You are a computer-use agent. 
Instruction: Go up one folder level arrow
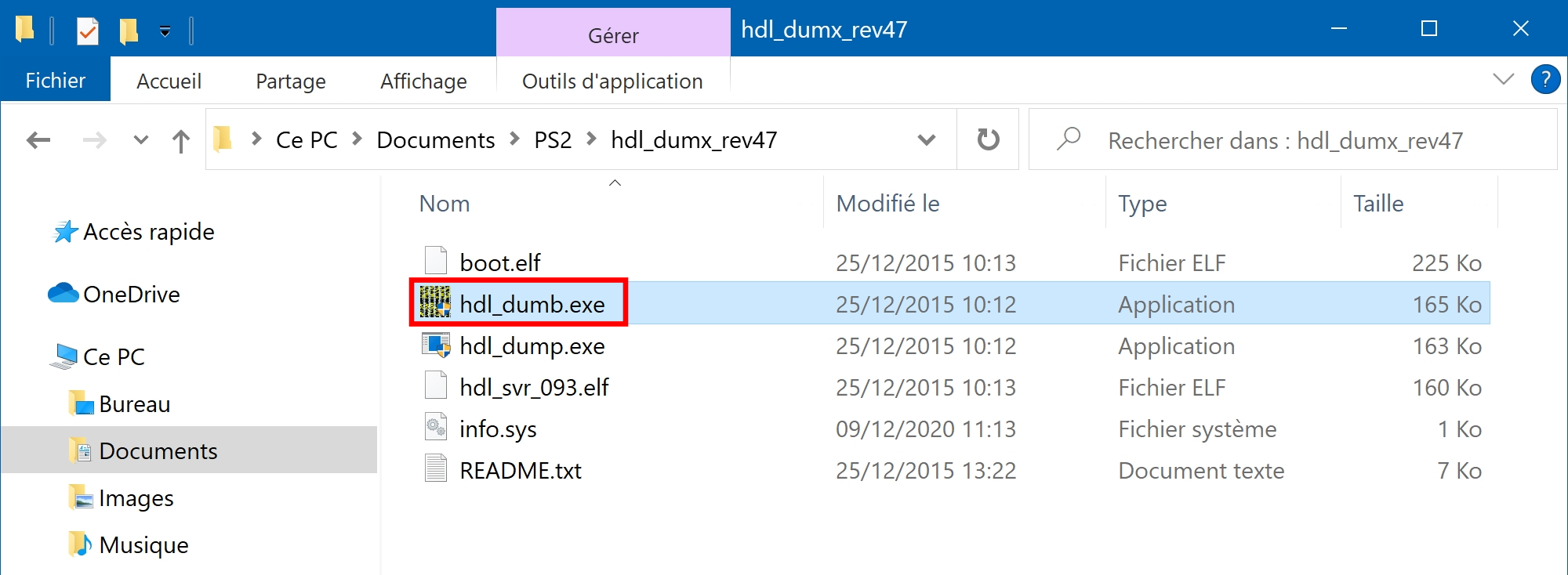[180, 140]
